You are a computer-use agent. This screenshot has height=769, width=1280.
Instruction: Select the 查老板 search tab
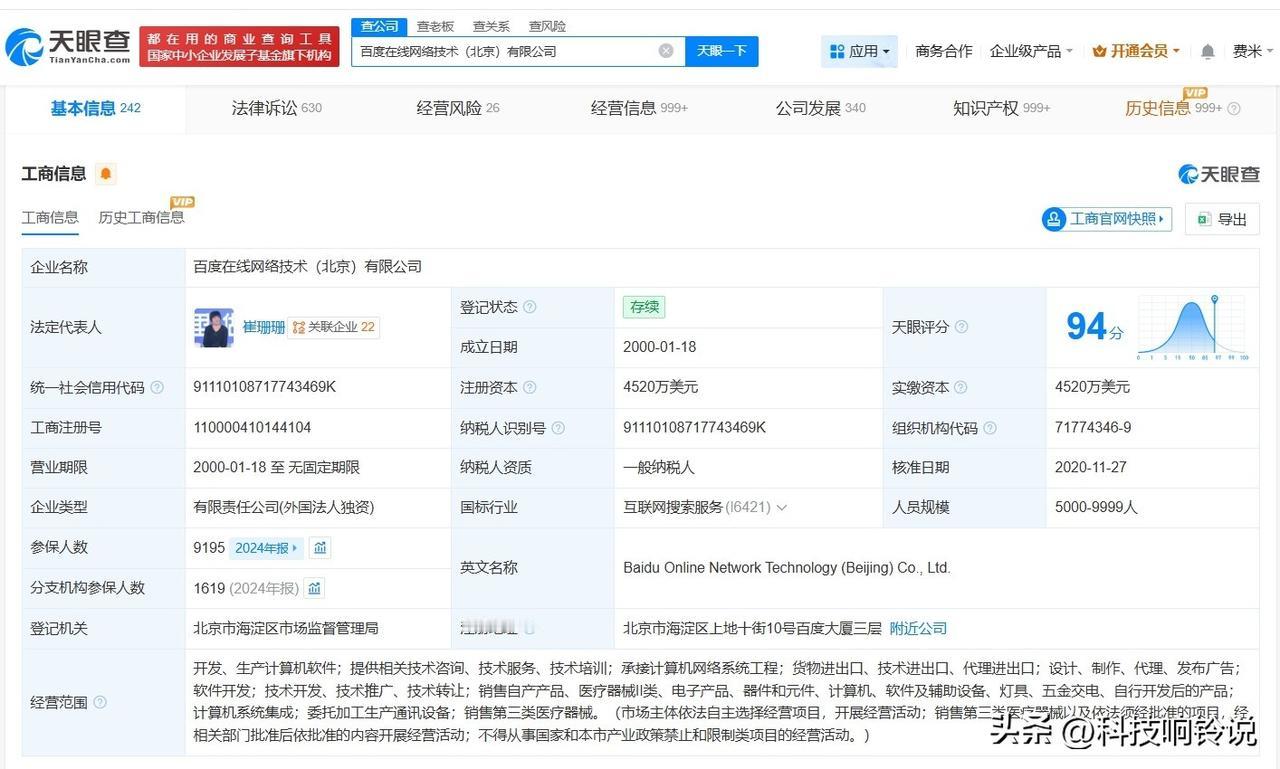[435, 26]
